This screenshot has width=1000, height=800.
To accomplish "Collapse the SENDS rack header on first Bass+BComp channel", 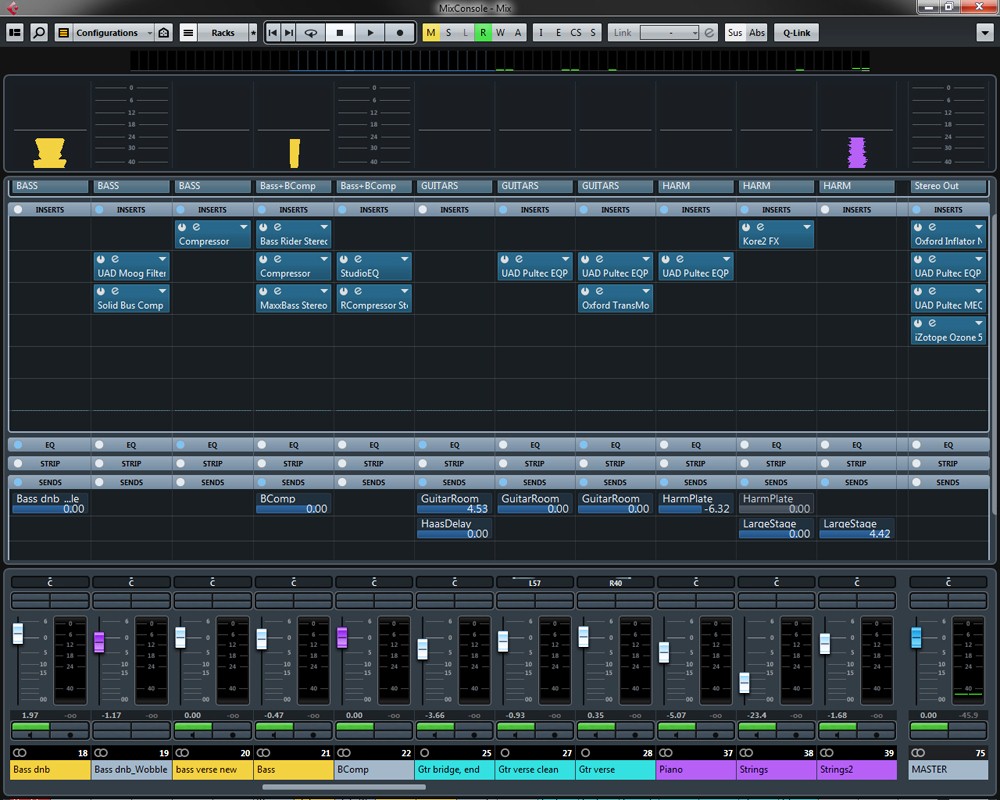I will (x=293, y=482).
